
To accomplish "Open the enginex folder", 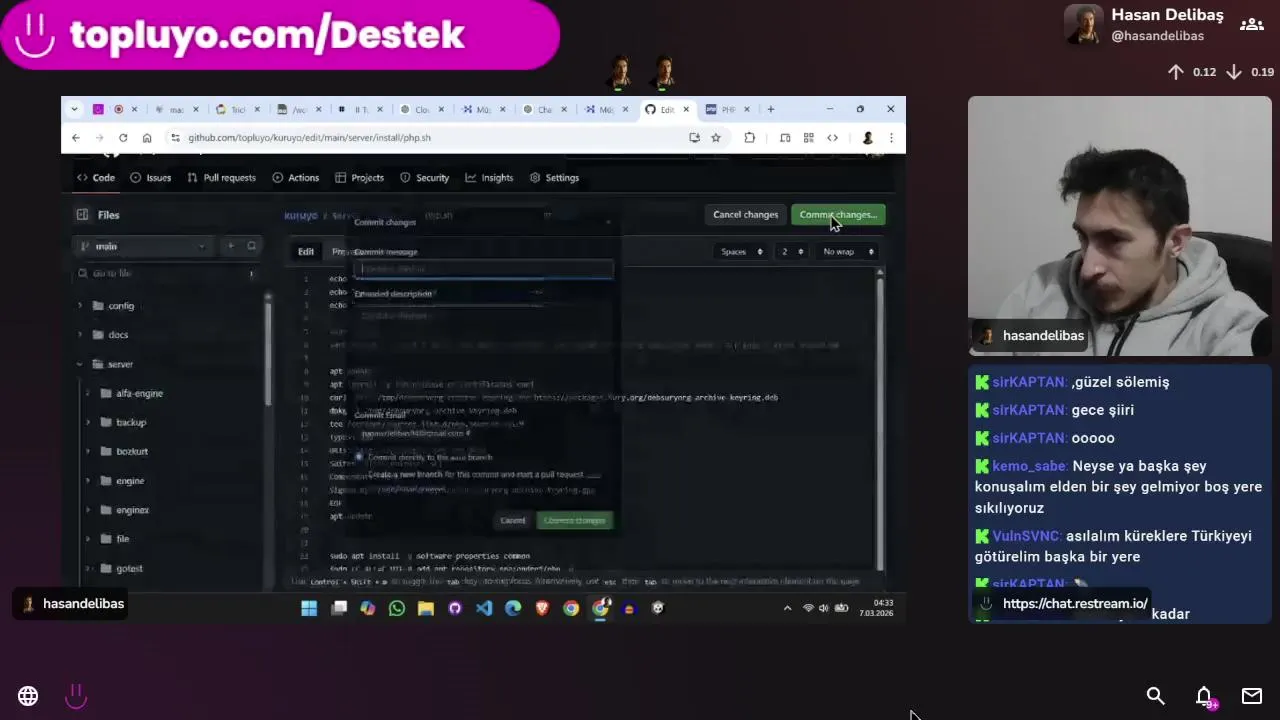I will pos(132,510).
